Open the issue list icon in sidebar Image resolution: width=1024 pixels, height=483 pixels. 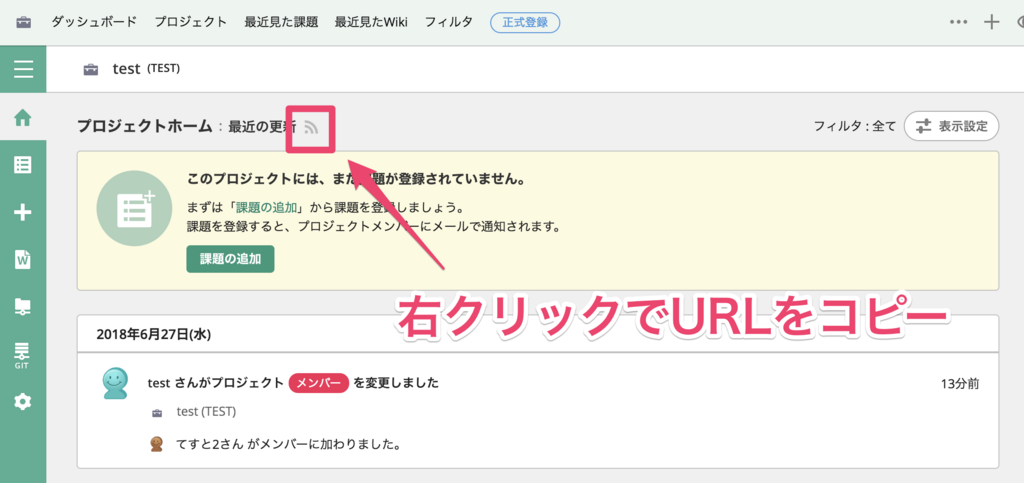22,165
